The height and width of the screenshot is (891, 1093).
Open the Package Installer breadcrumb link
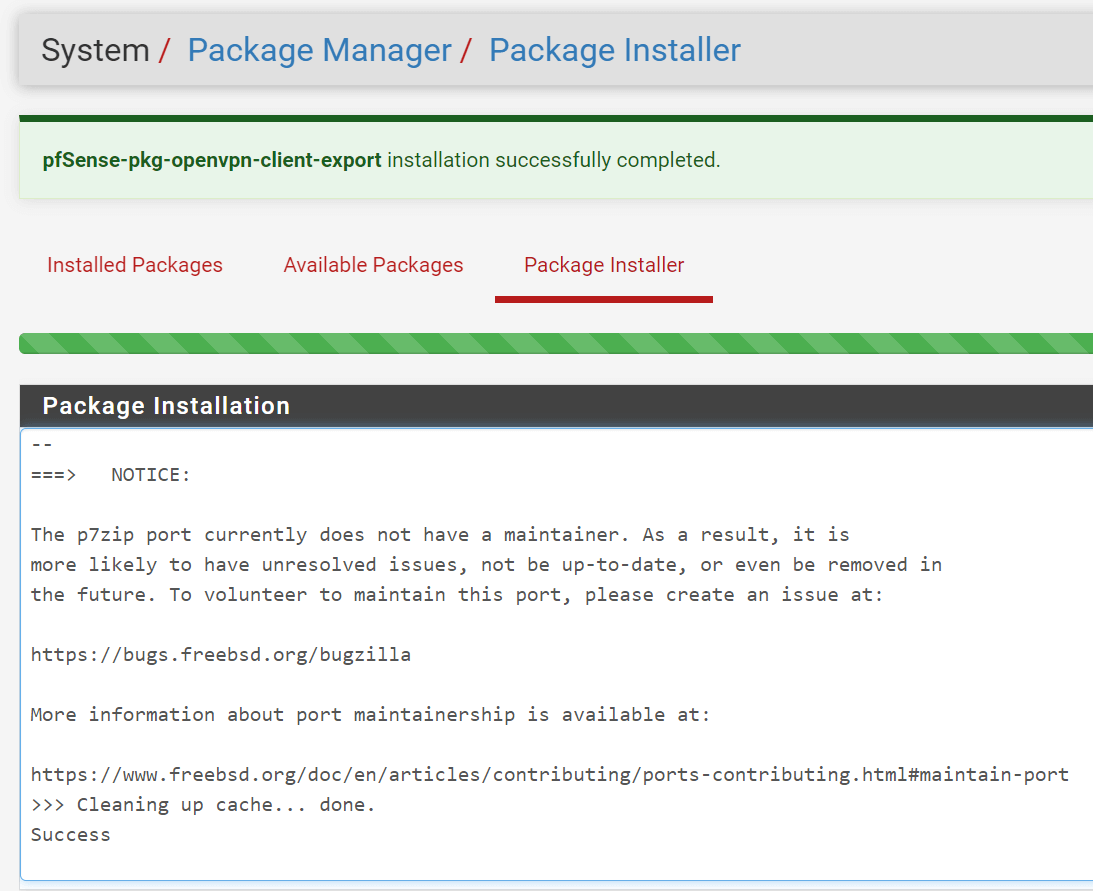pos(614,49)
